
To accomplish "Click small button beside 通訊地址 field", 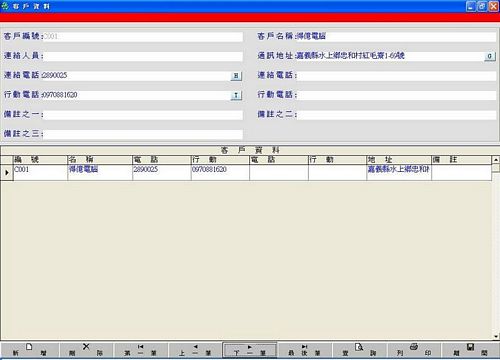I will pos(489,56).
